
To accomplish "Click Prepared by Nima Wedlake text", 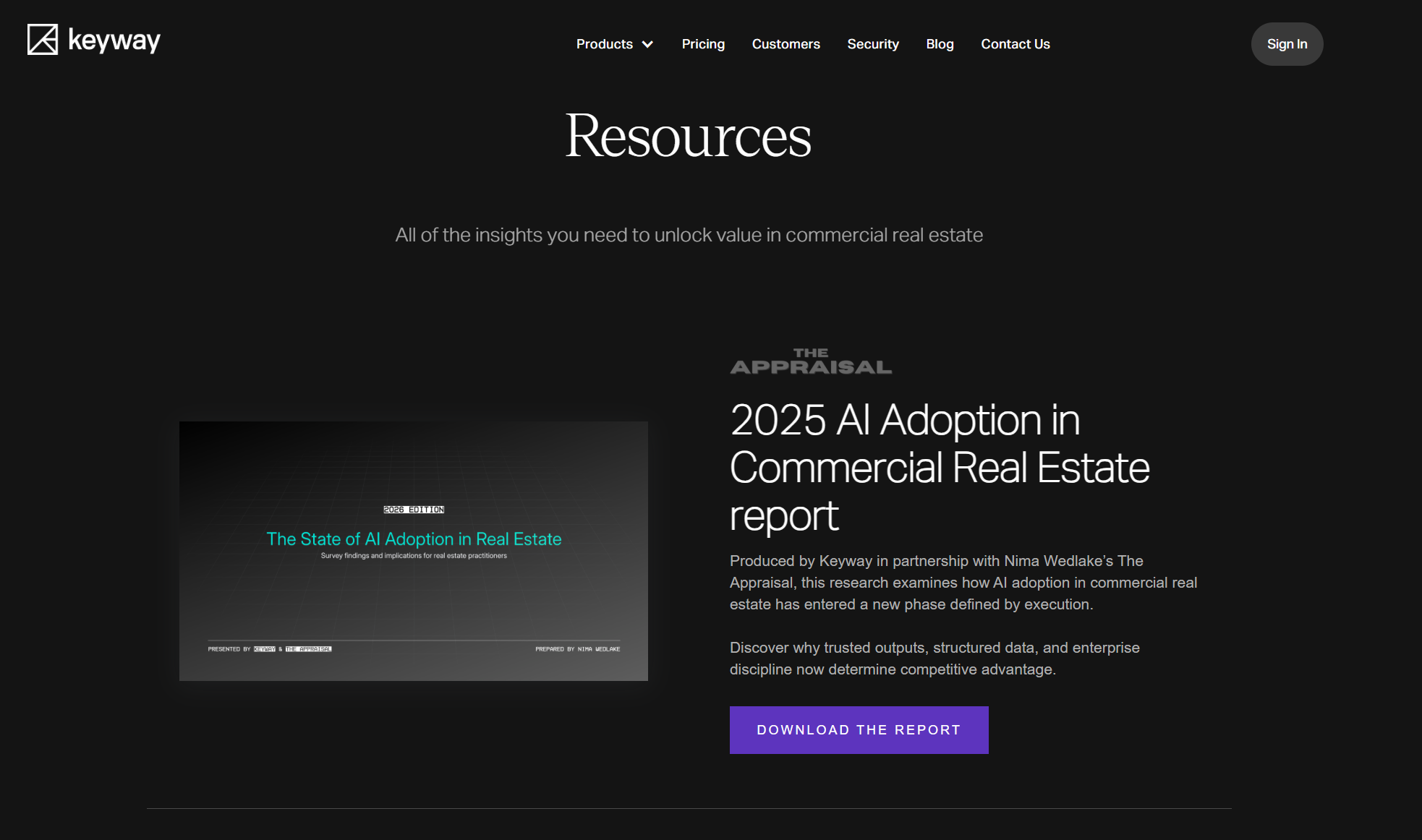I will [x=577, y=649].
